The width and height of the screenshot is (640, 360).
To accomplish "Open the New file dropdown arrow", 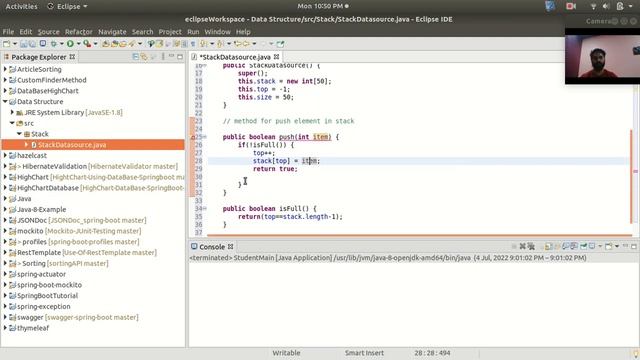I will pos(15,44).
